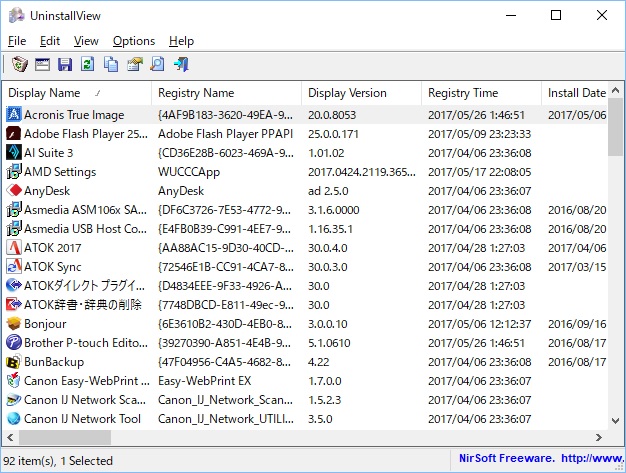The image size is (626, 473).
Task: Click the horizontal scrollbar right arrow
Action: pyautogui.click(x=598, y=438)
